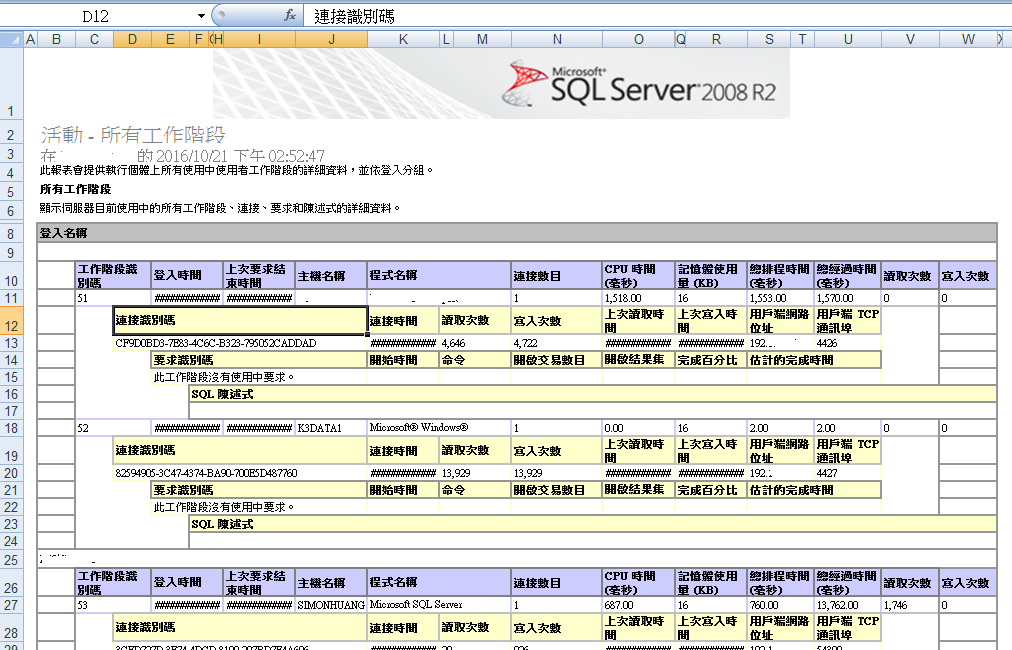Select the highlighted 連接識別碼 cell in row 12
The height and width of the screenshot is (650, 1012).
point(240,320)
